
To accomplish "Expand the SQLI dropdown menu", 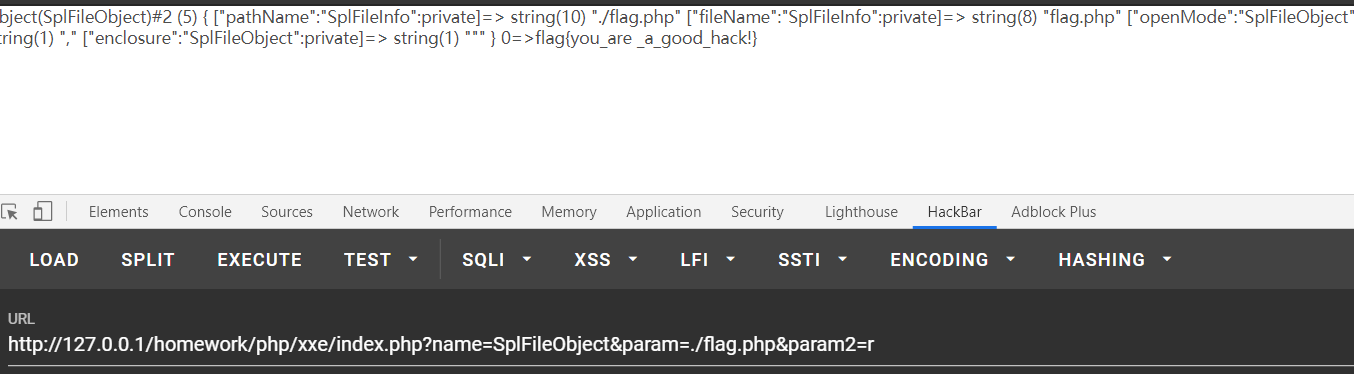I will tap(497, 260).
